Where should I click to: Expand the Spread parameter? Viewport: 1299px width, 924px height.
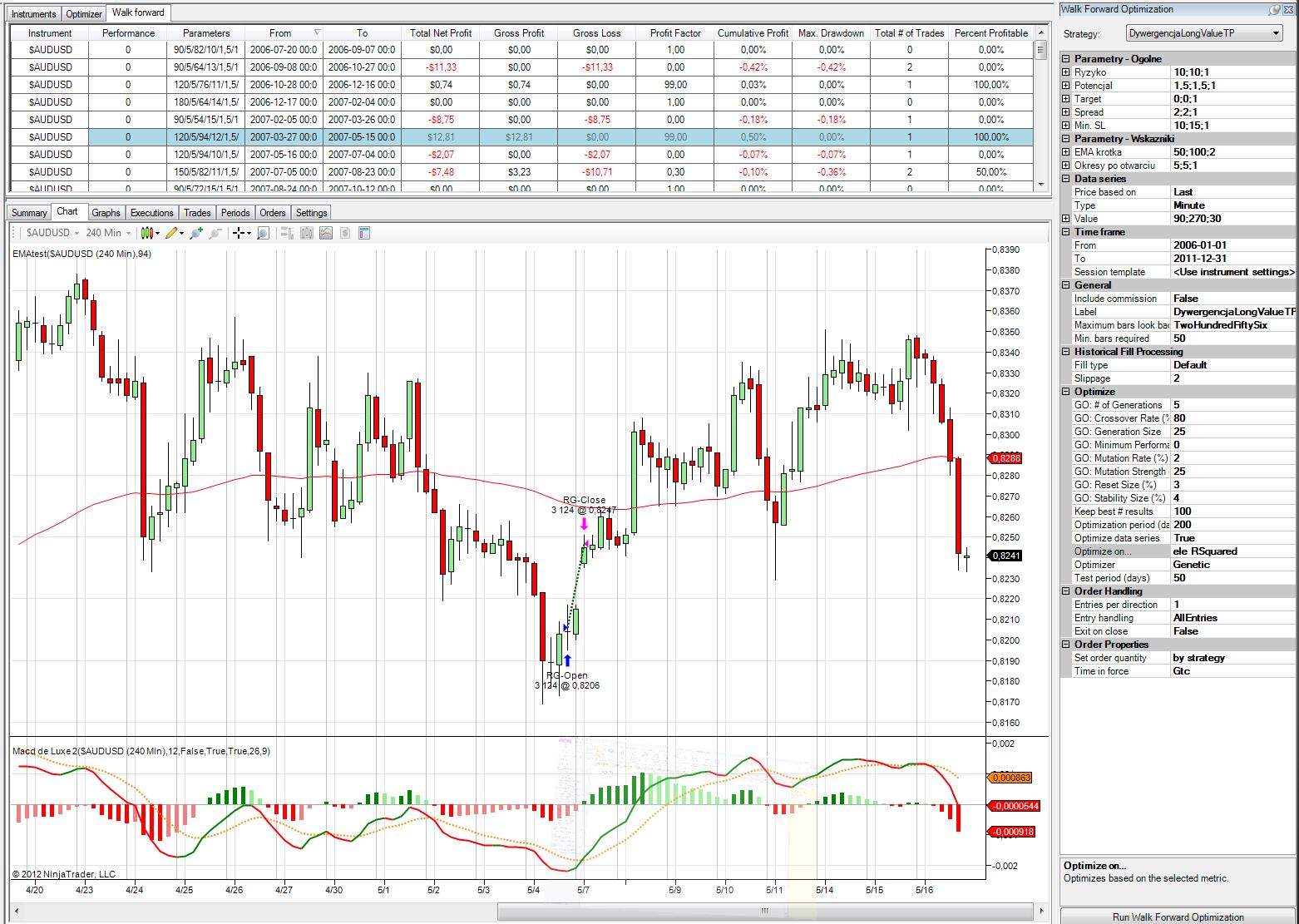point(1066,112)
